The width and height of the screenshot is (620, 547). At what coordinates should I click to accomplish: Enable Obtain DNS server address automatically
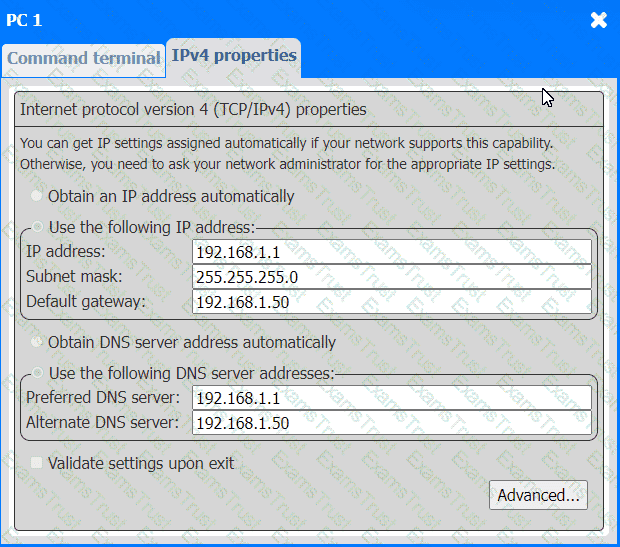(38, 342)
